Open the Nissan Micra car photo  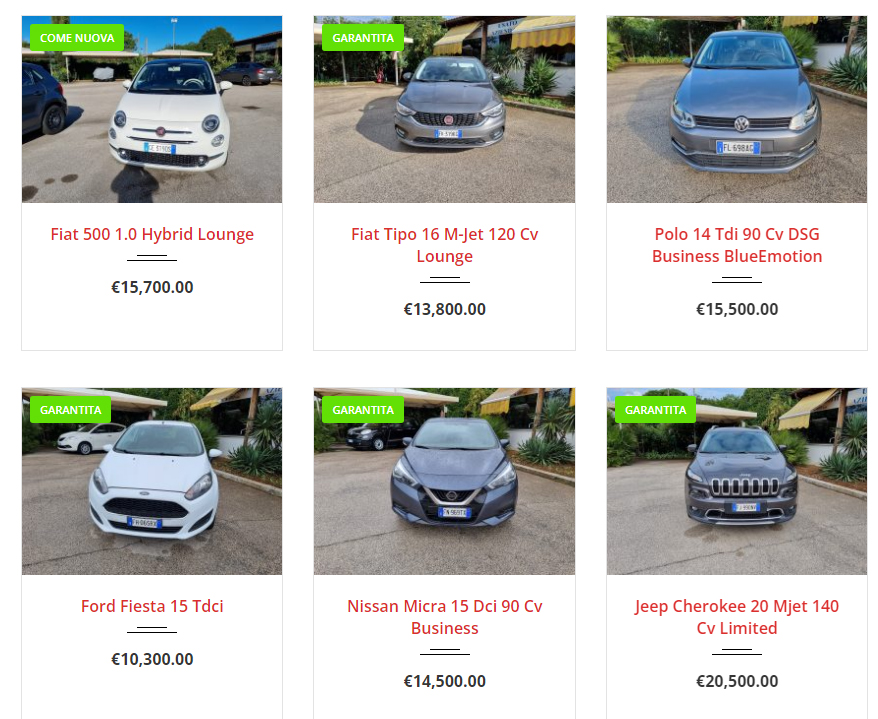(x=444, y=481)
